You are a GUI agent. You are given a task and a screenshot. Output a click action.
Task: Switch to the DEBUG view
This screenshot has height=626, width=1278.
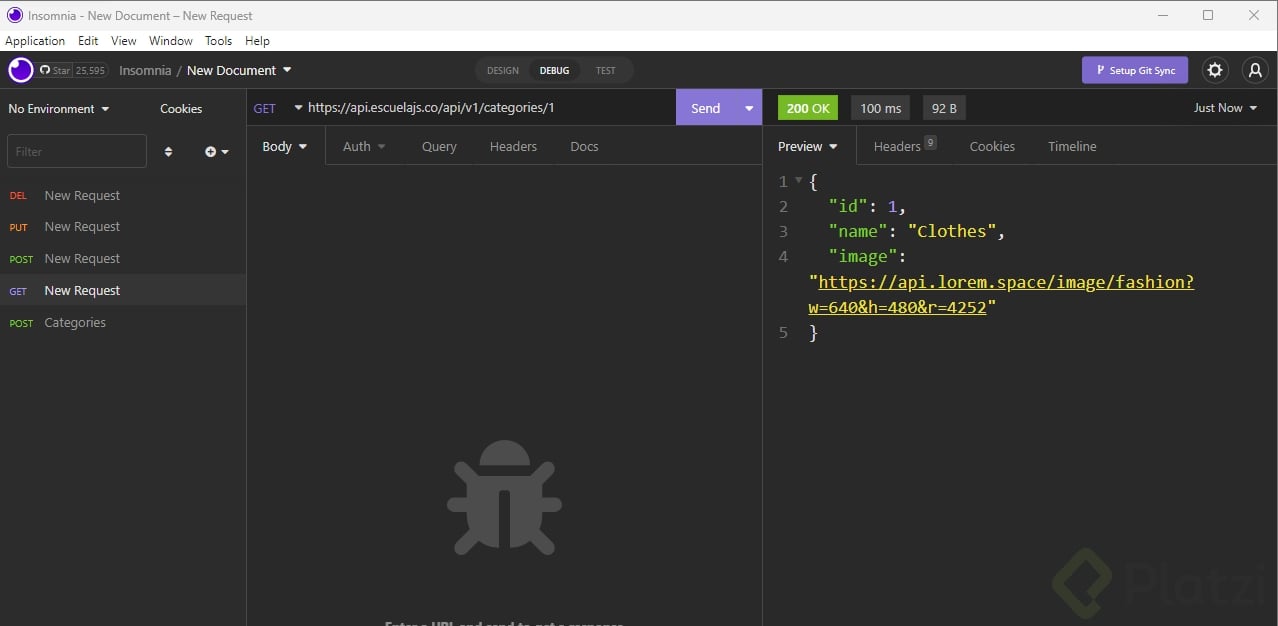click(x=554, y=70)
